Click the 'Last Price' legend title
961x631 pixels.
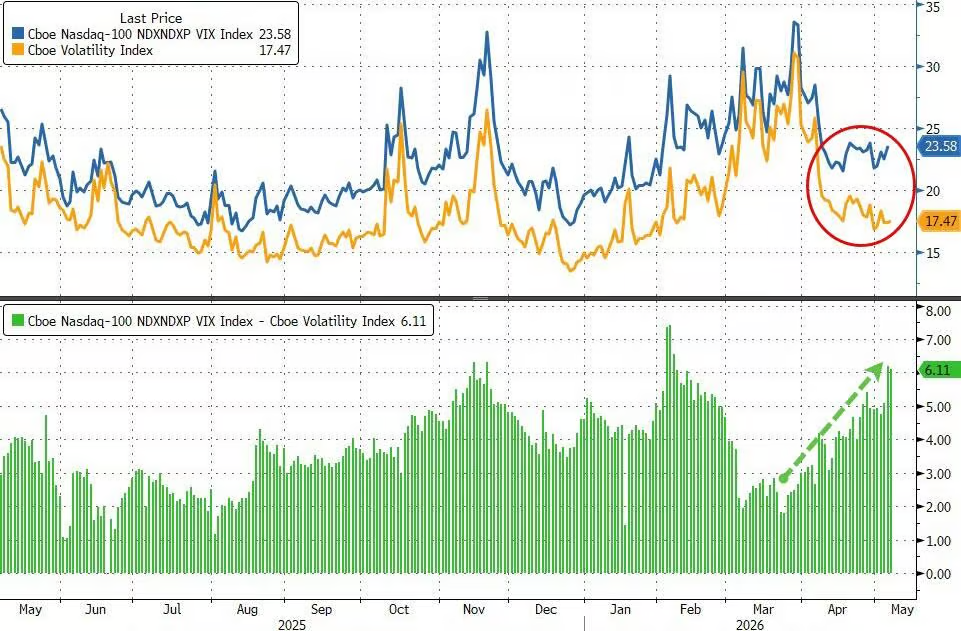tap(151, 18)
